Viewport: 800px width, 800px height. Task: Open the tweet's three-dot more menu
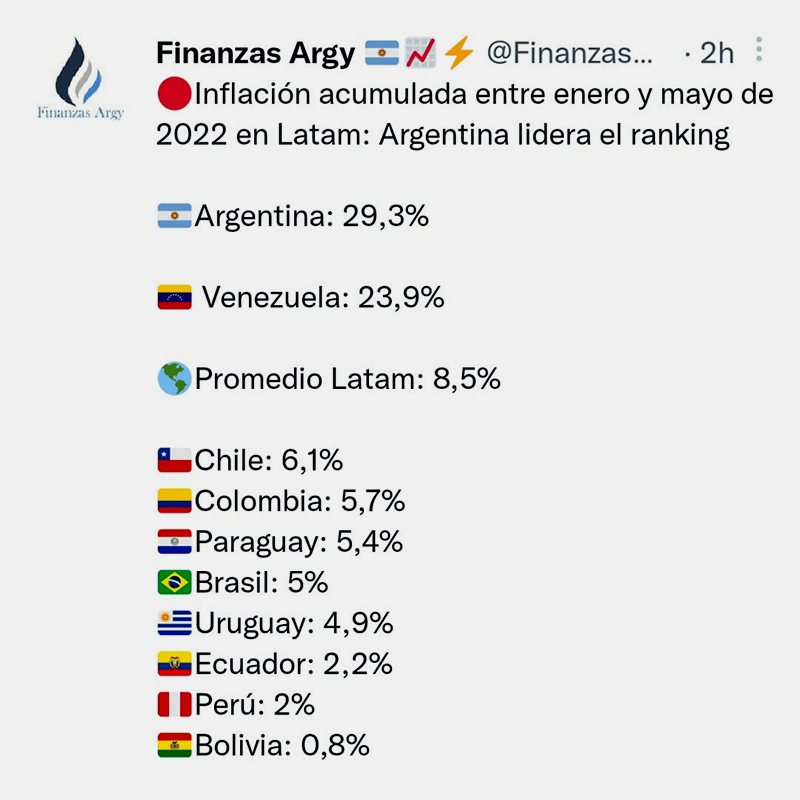click(x=760, y=51)
